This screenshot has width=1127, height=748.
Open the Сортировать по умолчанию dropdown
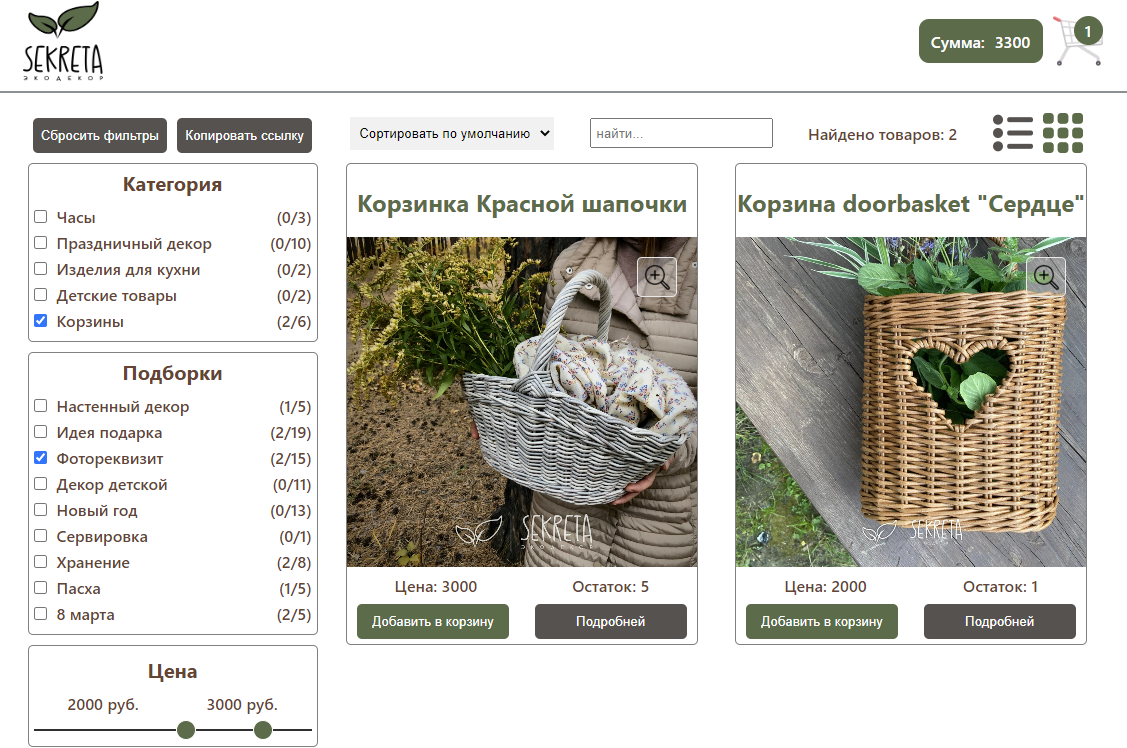452,134
